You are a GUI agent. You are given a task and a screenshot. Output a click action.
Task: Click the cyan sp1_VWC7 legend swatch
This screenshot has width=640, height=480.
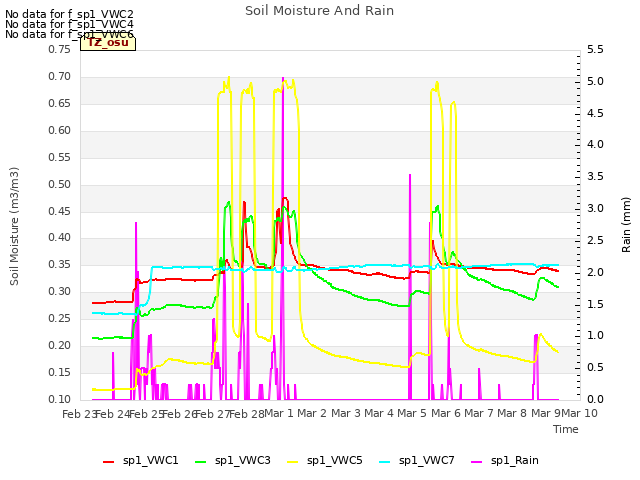(x=384, y=462)
